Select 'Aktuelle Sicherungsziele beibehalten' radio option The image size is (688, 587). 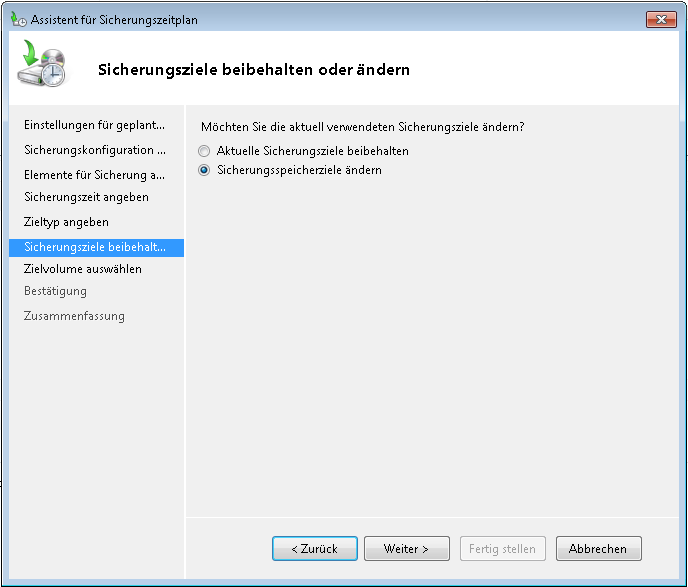click(205, 151)
